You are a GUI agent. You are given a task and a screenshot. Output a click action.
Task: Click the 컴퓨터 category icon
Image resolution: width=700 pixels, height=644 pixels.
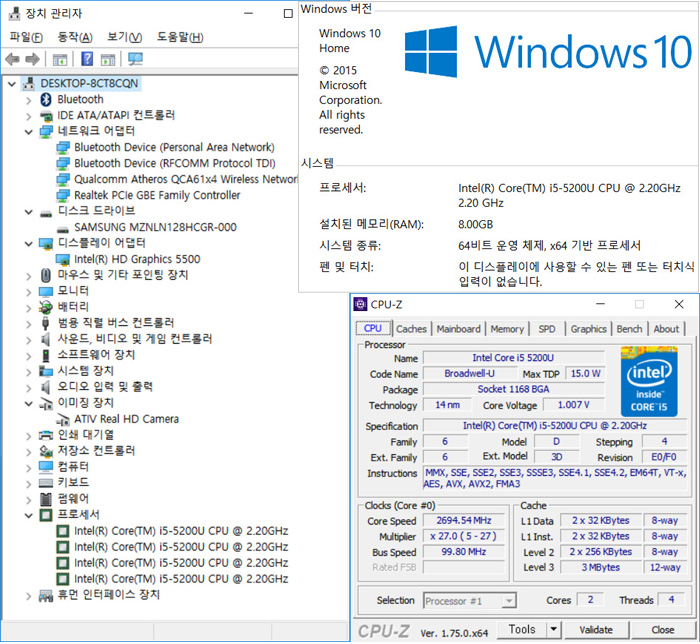click(x=46, y=467)
